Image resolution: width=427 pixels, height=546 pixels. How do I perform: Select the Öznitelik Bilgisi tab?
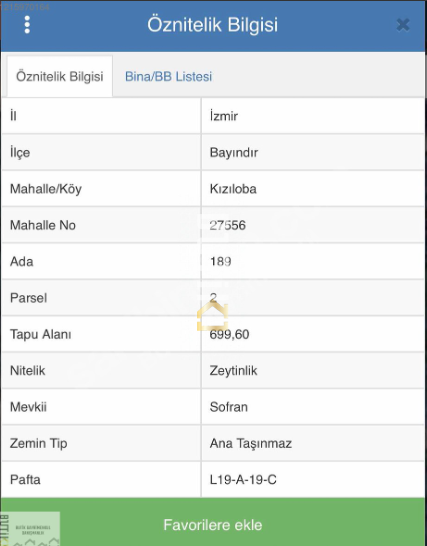pyautogui.click(x=60, y=76)
